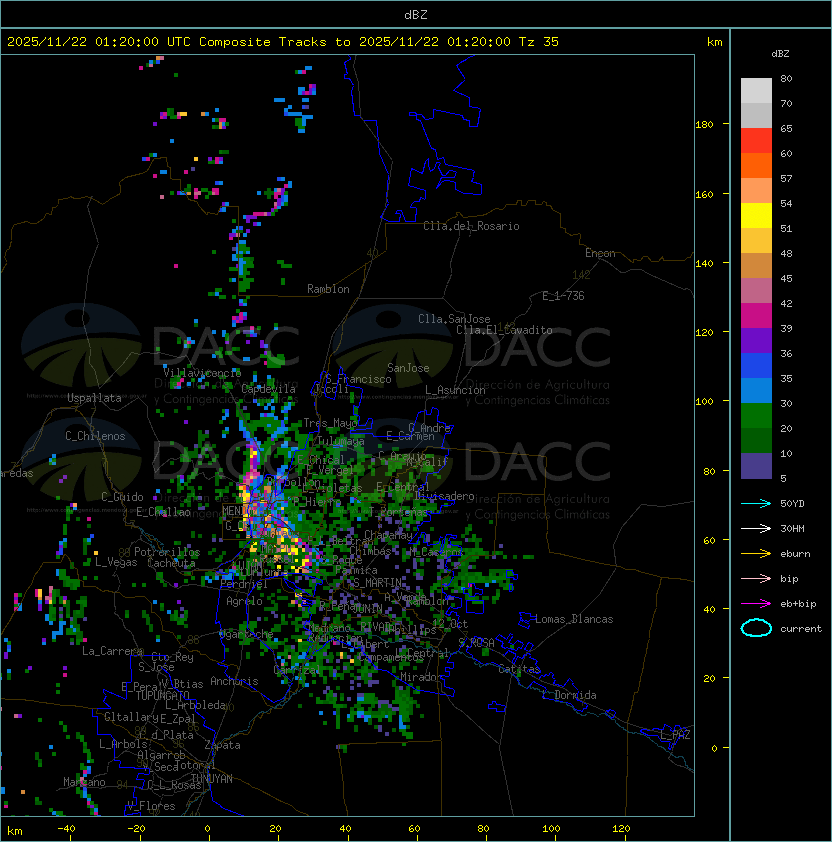Pick the dark orange 57-60 dBZ swatch
The image size is (832, 842).
756,166
